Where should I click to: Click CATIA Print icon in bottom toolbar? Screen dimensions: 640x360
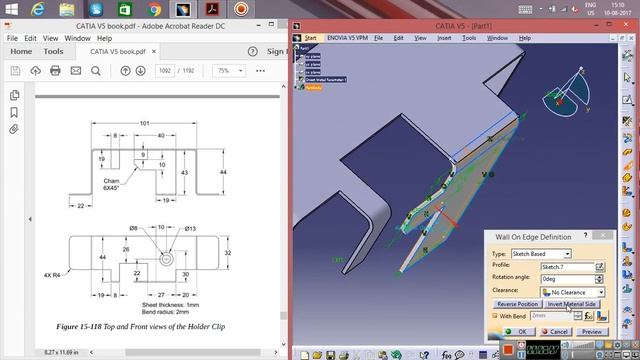[x=344, y=355]
